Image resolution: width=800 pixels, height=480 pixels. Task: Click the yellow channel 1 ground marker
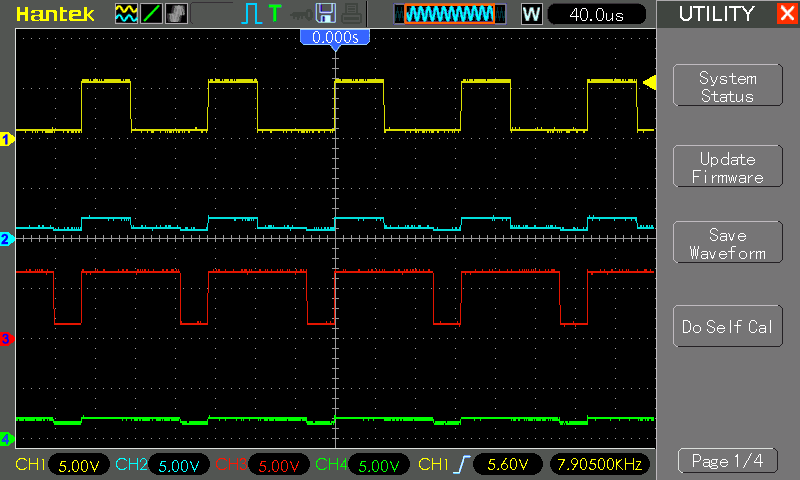7,139
